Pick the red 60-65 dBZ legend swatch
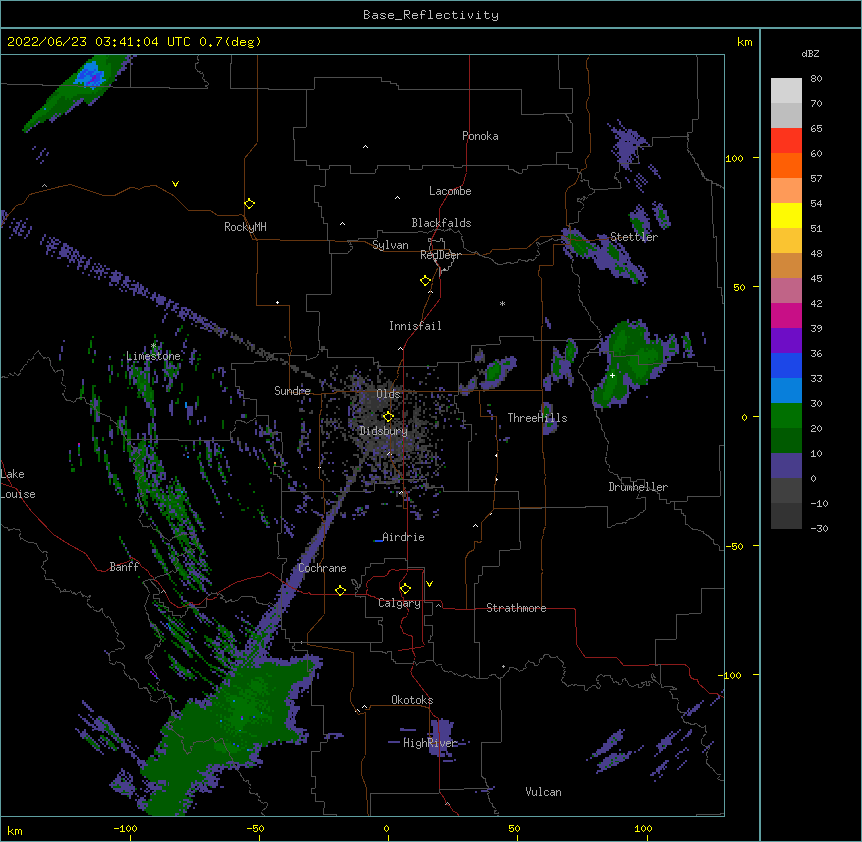 click(x=786, y=141)
